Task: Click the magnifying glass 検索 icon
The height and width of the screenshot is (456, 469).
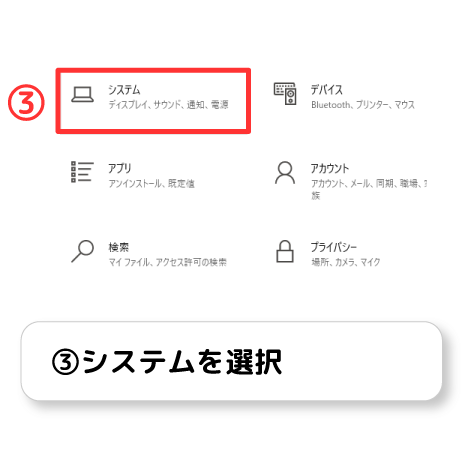Action: pyautogui.click(x=82, y=251)
